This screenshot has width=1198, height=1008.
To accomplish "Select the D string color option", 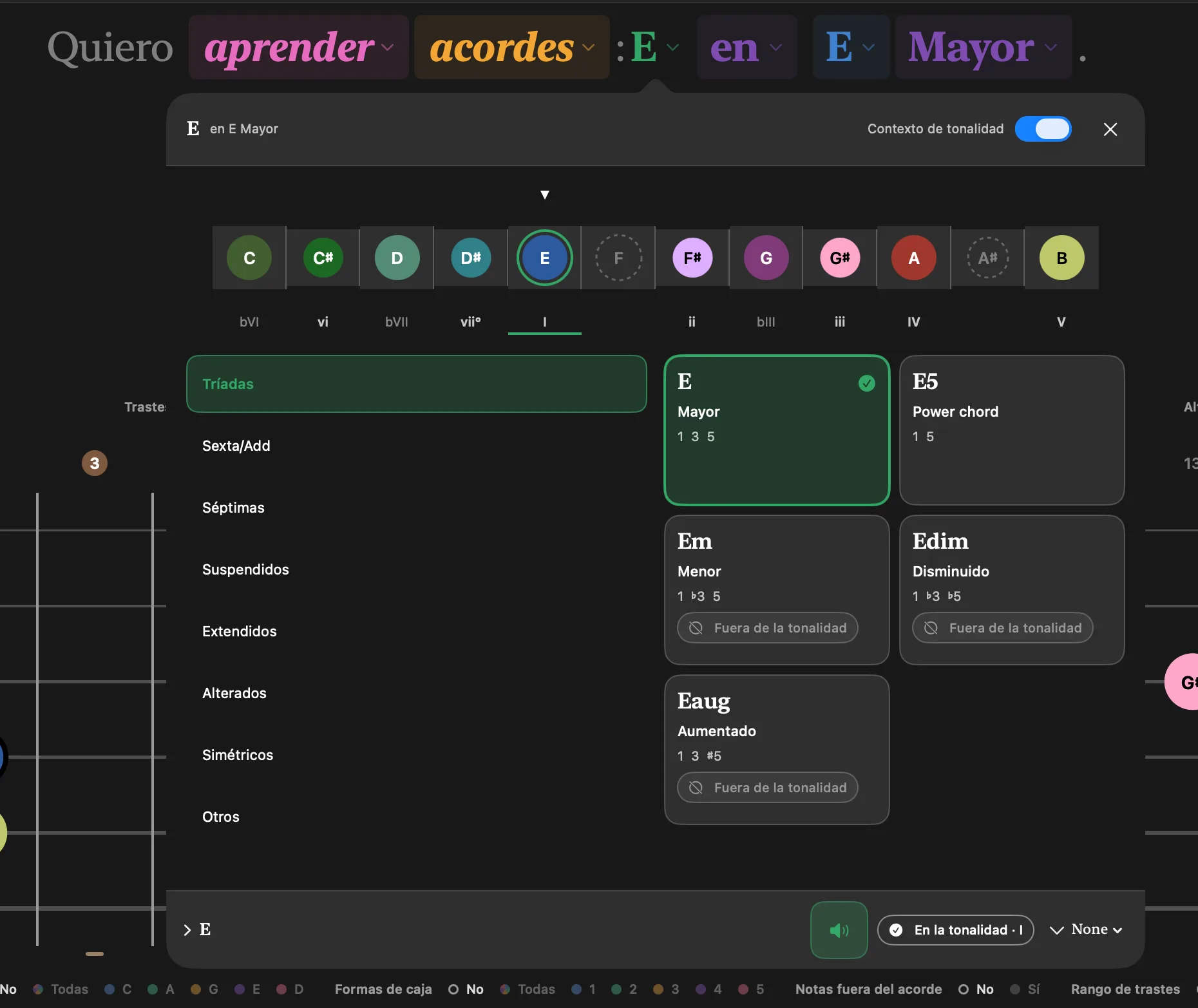I will (x=290, y=989).
